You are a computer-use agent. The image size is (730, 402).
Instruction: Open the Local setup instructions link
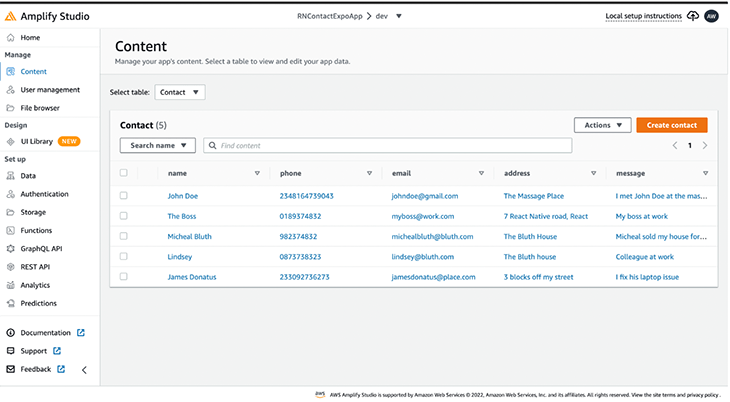643,16
